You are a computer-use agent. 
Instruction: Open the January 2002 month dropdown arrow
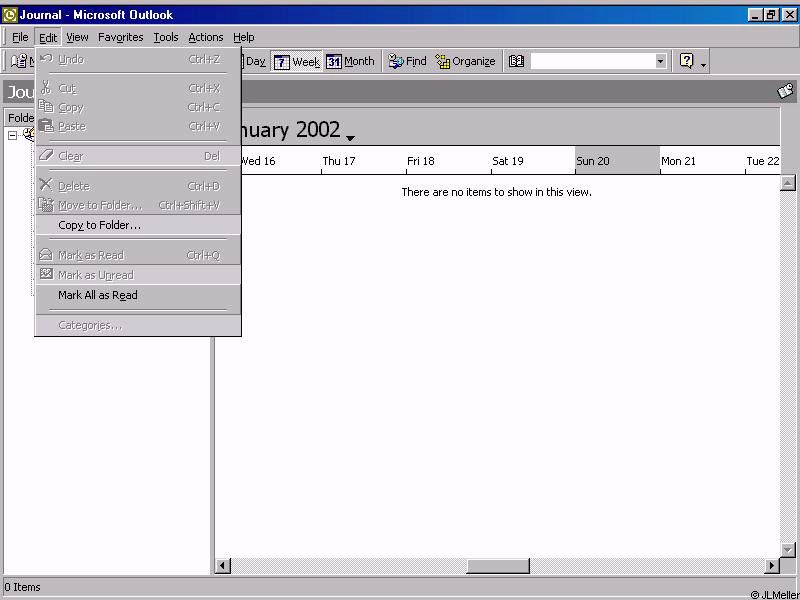pos(350,138)
